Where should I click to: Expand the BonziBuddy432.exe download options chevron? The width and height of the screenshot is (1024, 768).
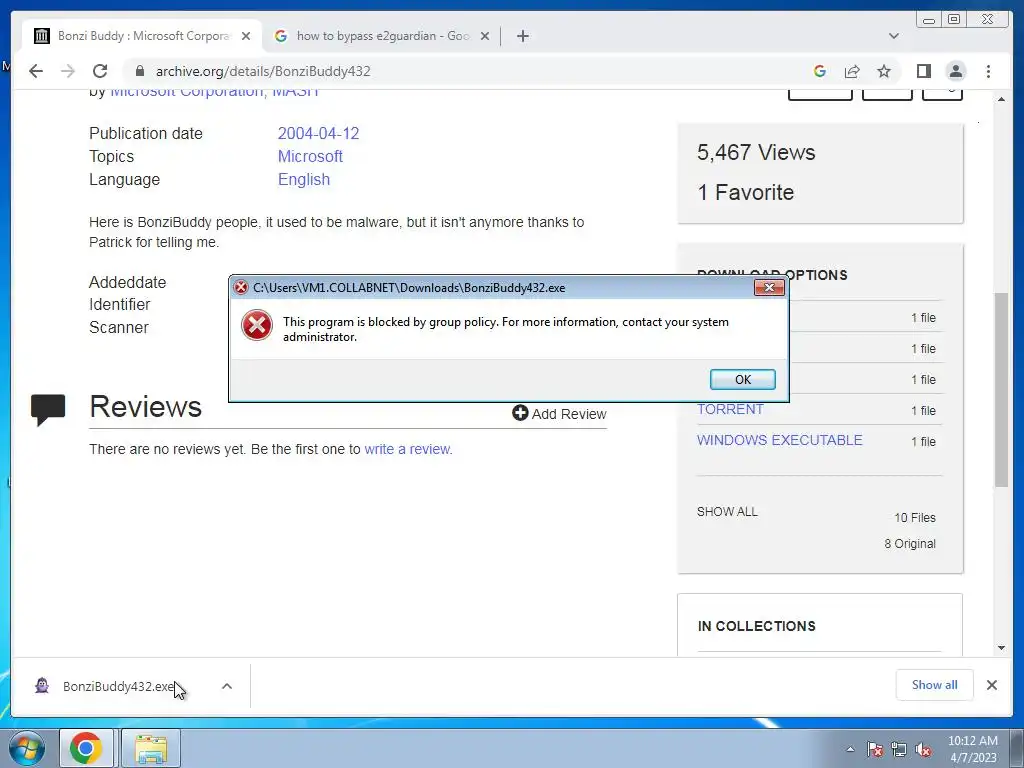pyautogui.click(x=227, y=686)
